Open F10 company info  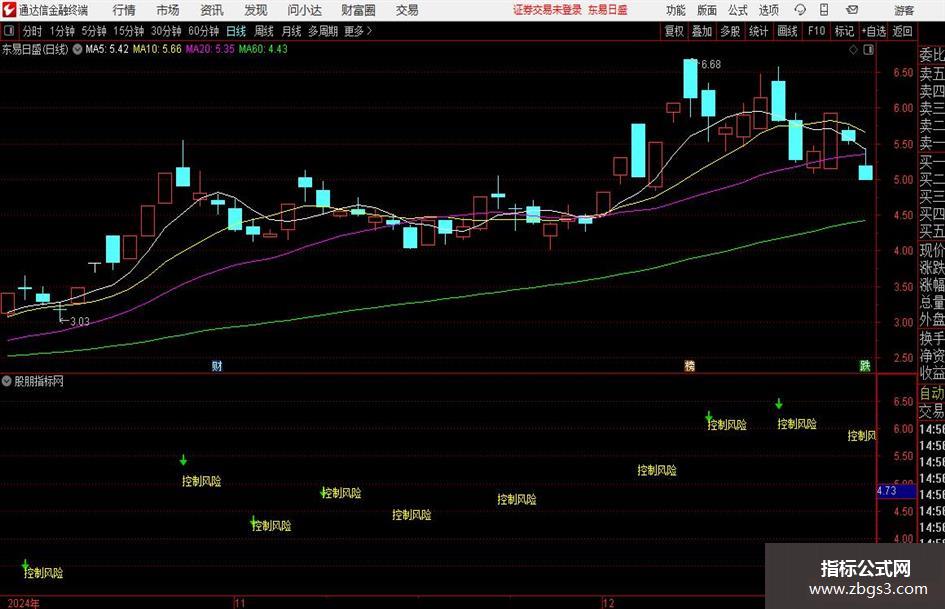click(817, 31)
